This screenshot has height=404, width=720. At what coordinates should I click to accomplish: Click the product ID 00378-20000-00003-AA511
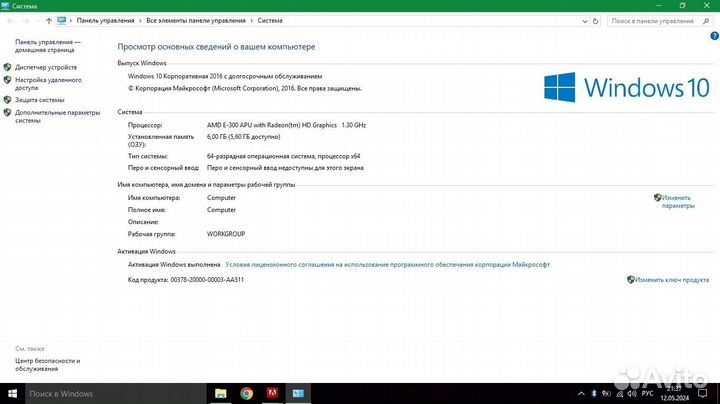click(x=207, y=280)
